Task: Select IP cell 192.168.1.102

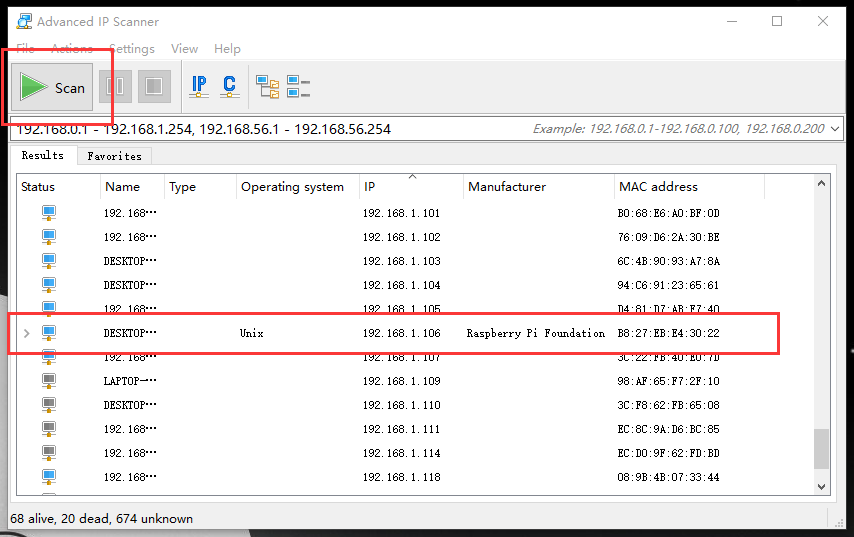Action: [401, 237]
